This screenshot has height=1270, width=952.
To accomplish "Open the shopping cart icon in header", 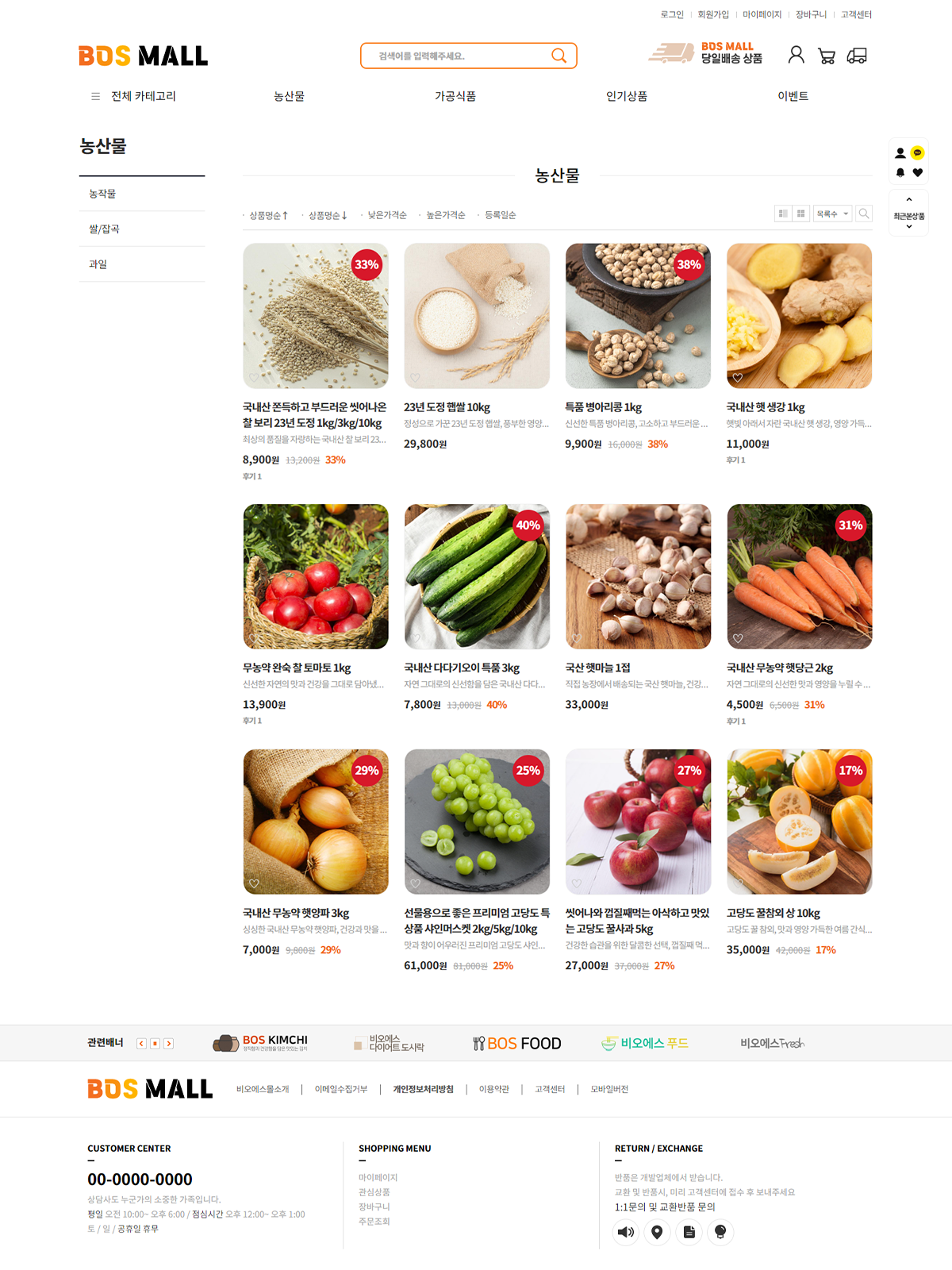I will [827, 56].
